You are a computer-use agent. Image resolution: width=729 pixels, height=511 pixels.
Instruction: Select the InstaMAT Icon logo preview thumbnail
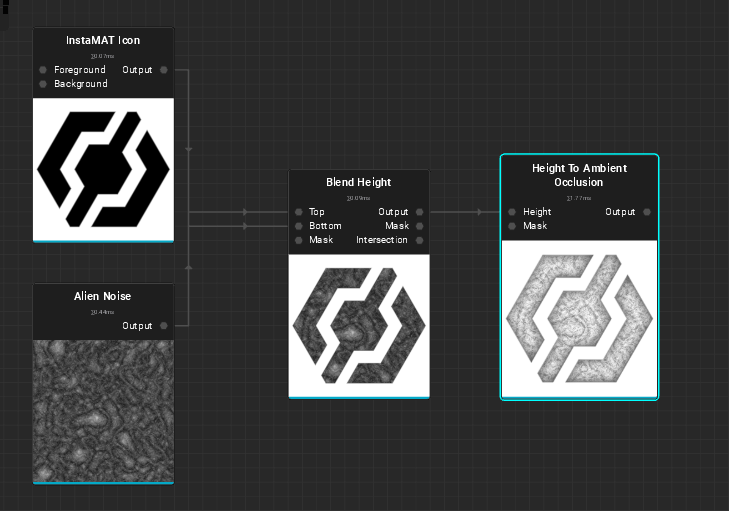point(103,169)
